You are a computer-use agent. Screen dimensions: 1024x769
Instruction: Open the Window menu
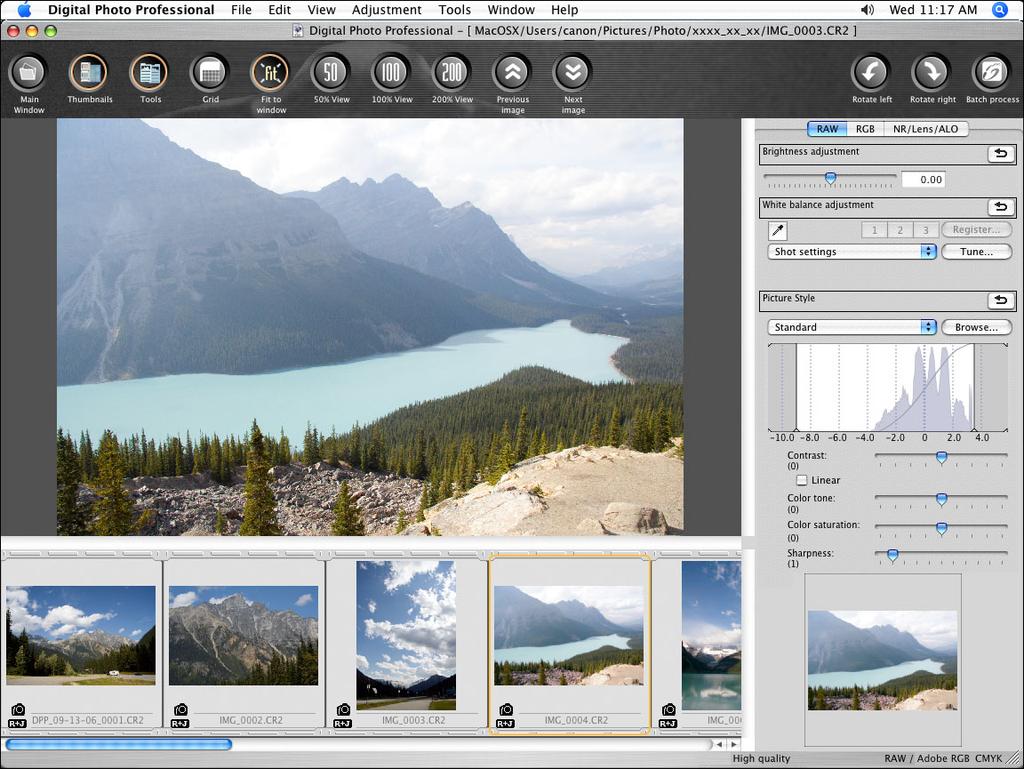tap(511, 10)
